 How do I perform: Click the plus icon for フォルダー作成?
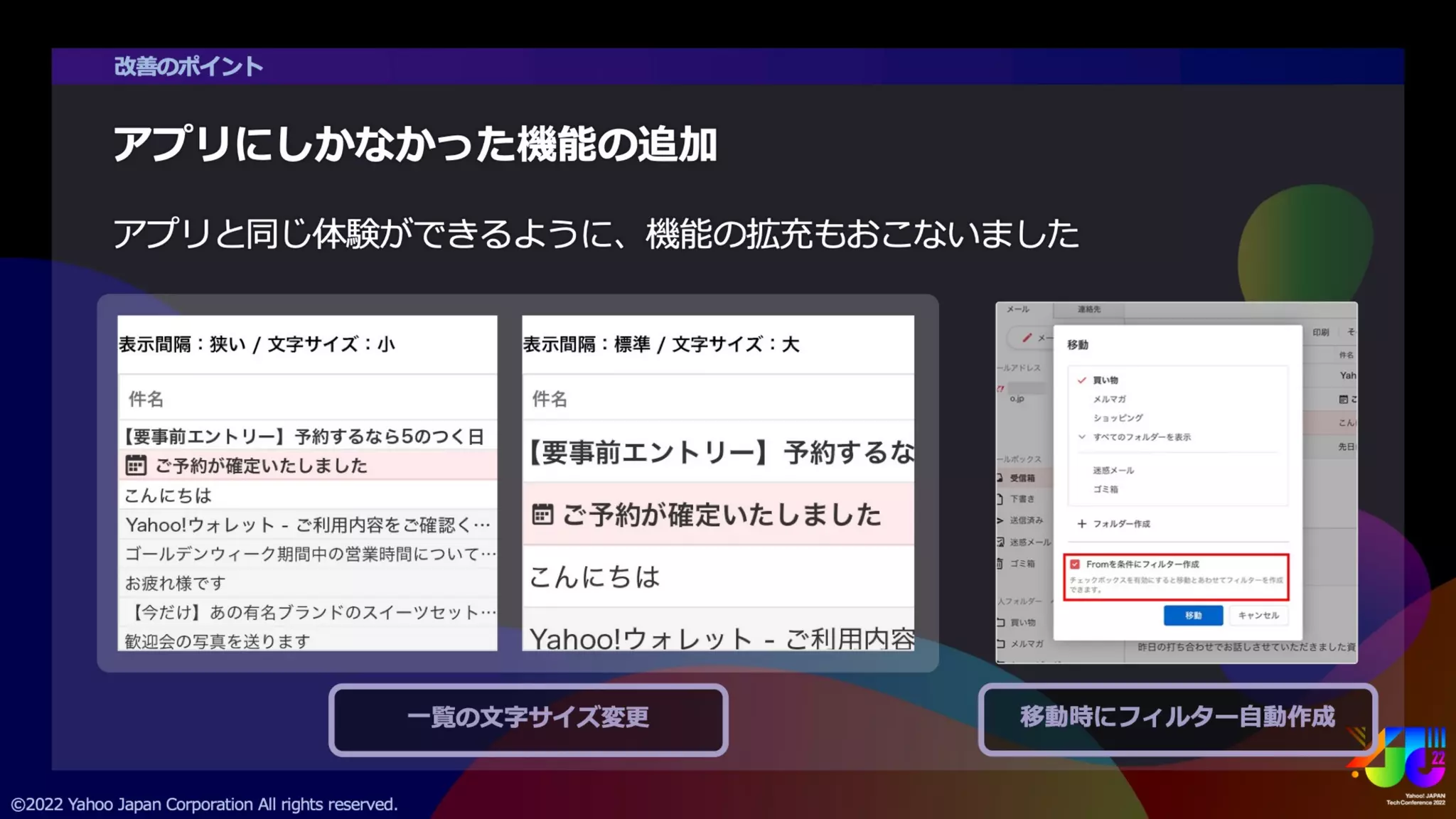[x=1081, y=524]
